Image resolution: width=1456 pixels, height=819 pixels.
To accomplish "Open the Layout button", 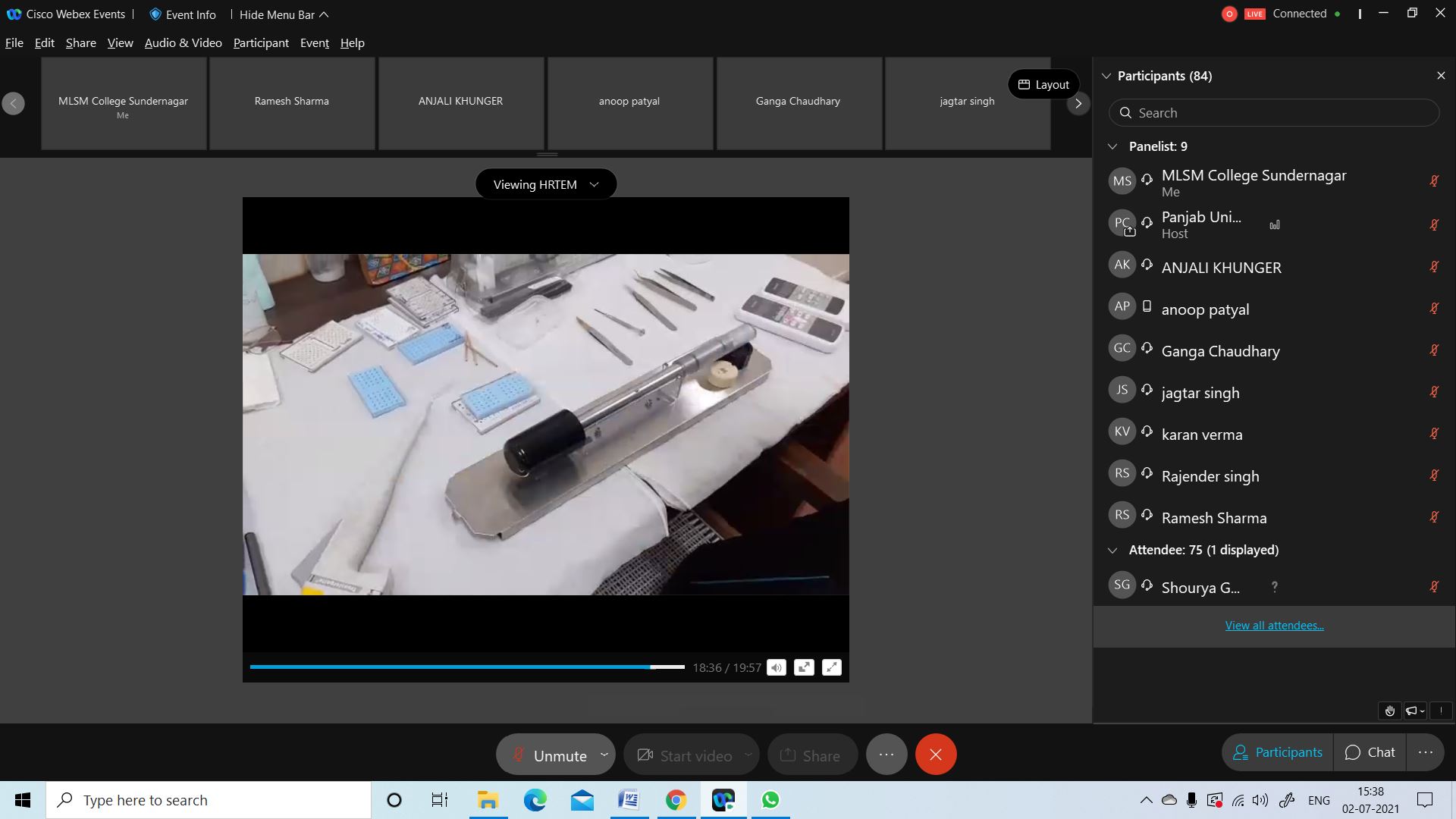I will (x=1043, y=84).
